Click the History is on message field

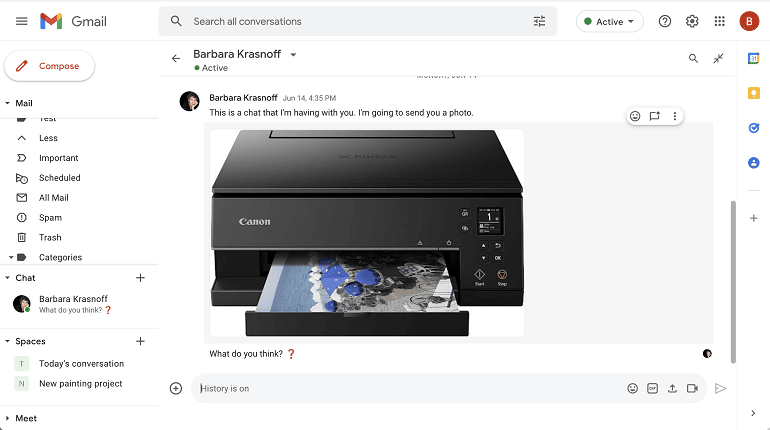point(400,388)
